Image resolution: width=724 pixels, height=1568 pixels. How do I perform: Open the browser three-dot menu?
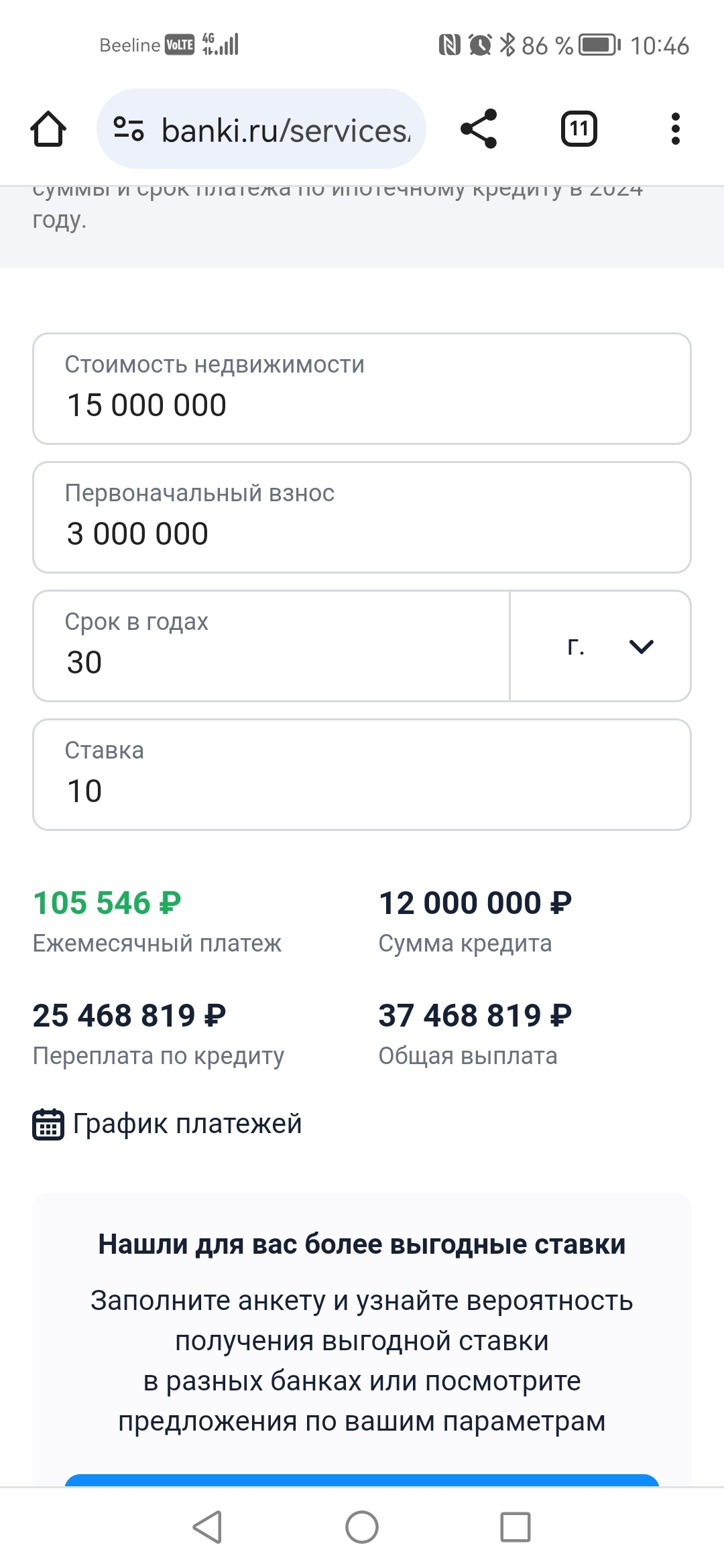point(675,129)
